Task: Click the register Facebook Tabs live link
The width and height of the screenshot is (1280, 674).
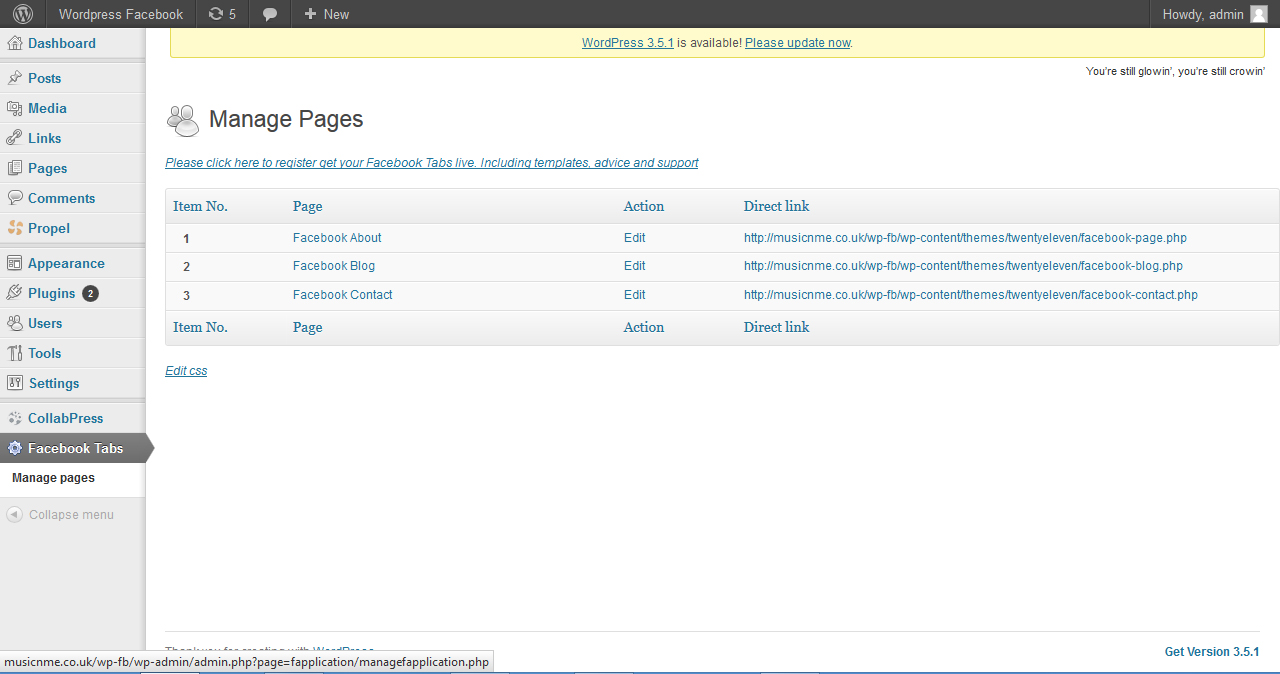Action: pyautogui.click(x=432, y=162)
